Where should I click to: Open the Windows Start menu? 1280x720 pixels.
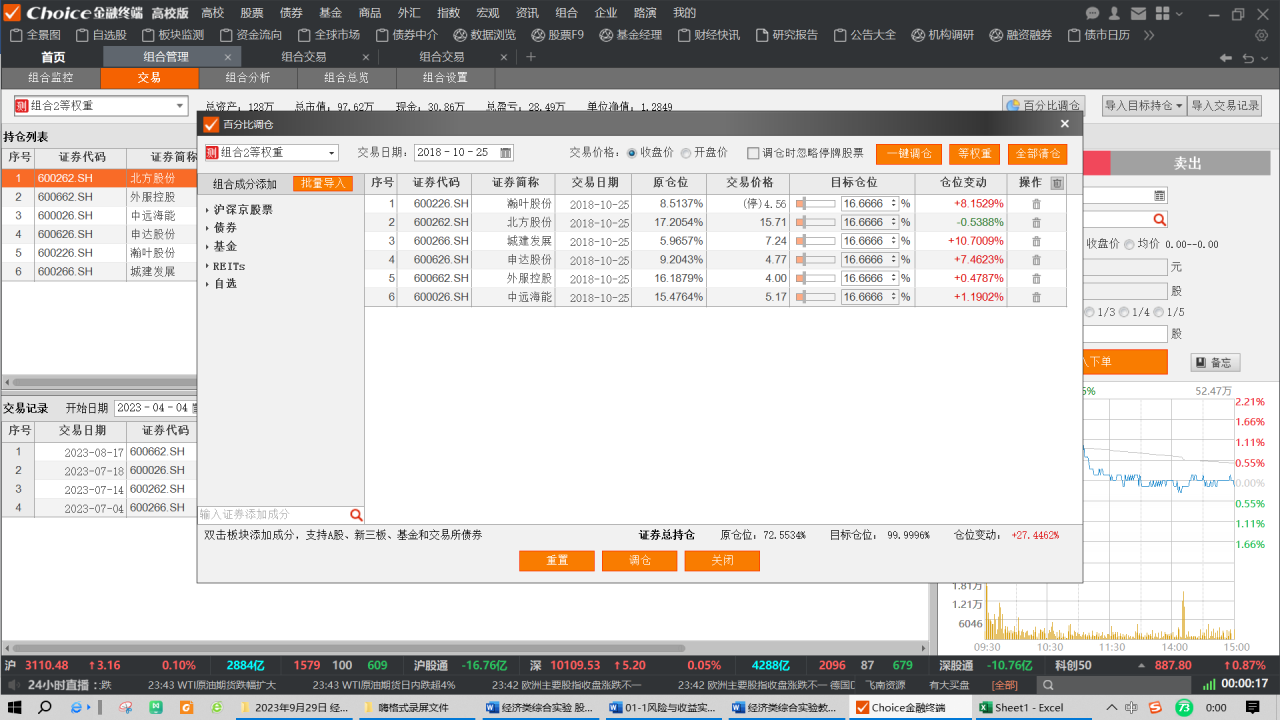[16, 707]
